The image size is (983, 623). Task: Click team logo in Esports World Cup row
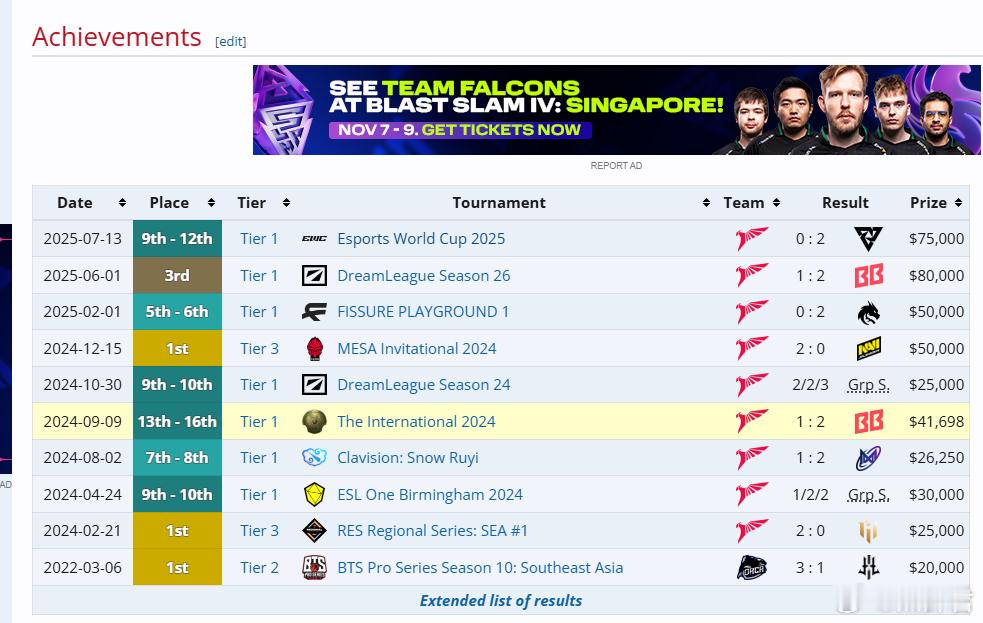tap(752, 239)
